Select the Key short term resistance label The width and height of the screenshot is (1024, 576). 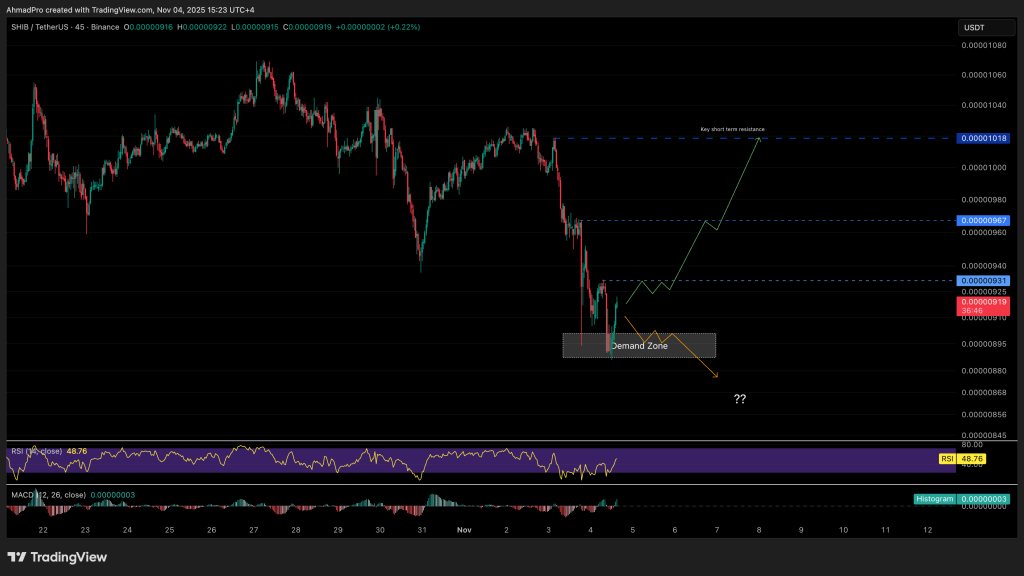(732, 129)
